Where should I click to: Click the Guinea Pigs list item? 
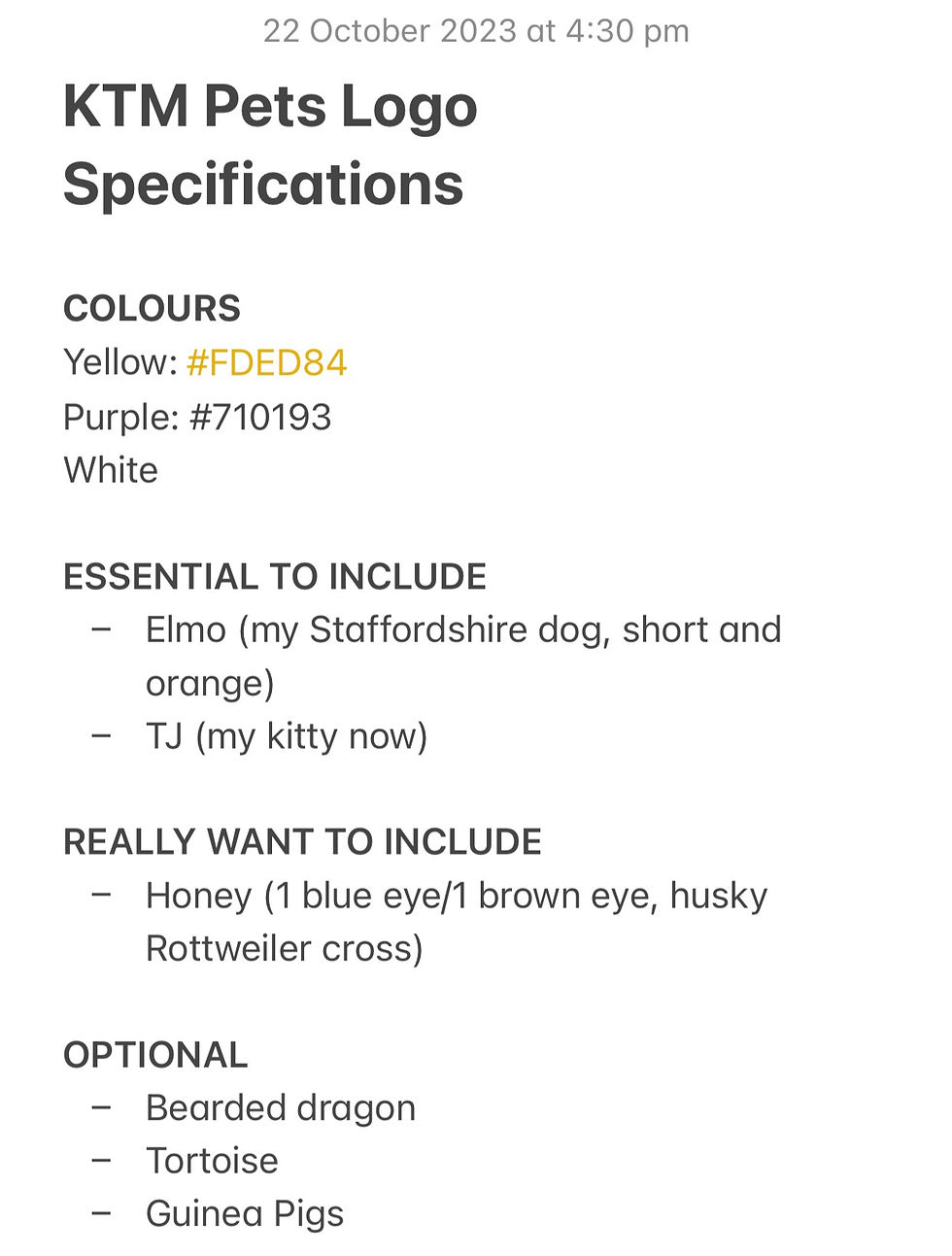(x=245, y=1214)
